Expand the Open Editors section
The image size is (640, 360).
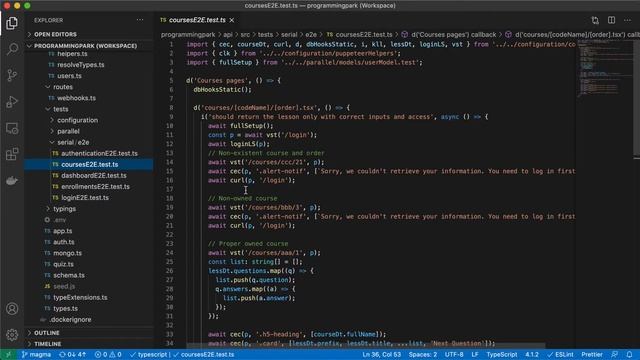(x=89, y=34)
